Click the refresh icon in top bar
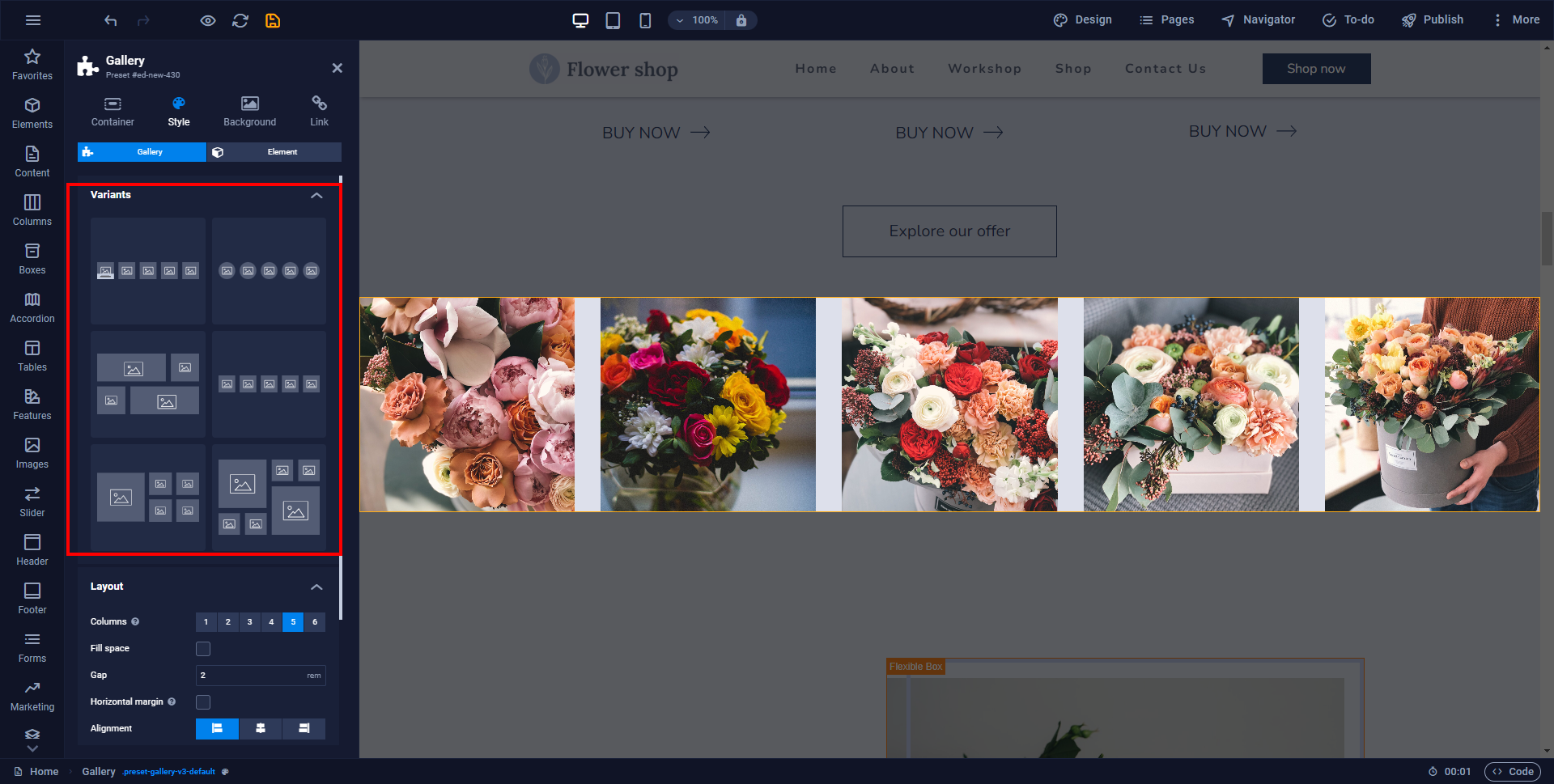 point(240,20)
